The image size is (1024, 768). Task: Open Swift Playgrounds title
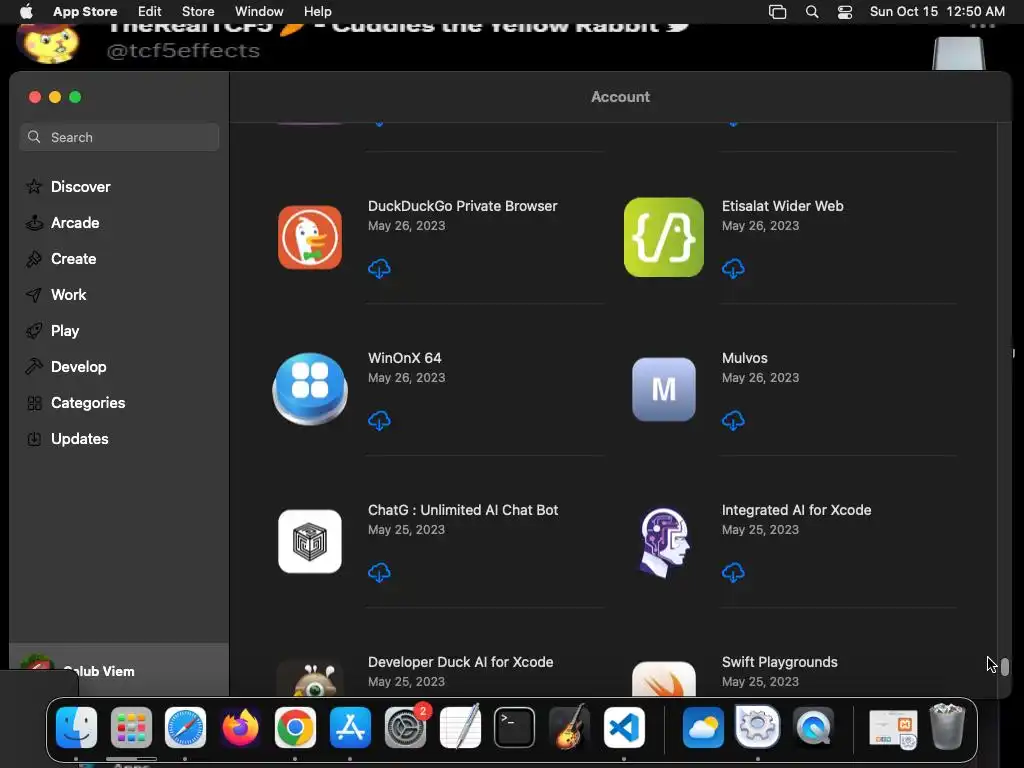pyautogui.click(x=780, y=662)
